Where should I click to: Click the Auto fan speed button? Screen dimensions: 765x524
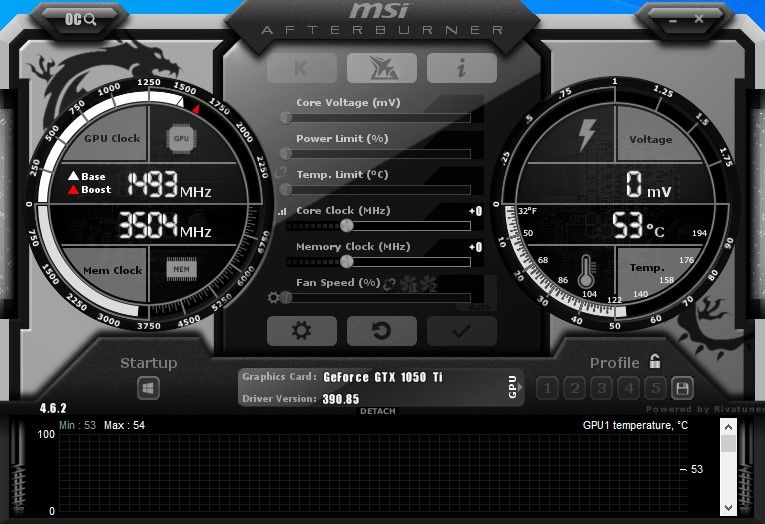(481, 305)
